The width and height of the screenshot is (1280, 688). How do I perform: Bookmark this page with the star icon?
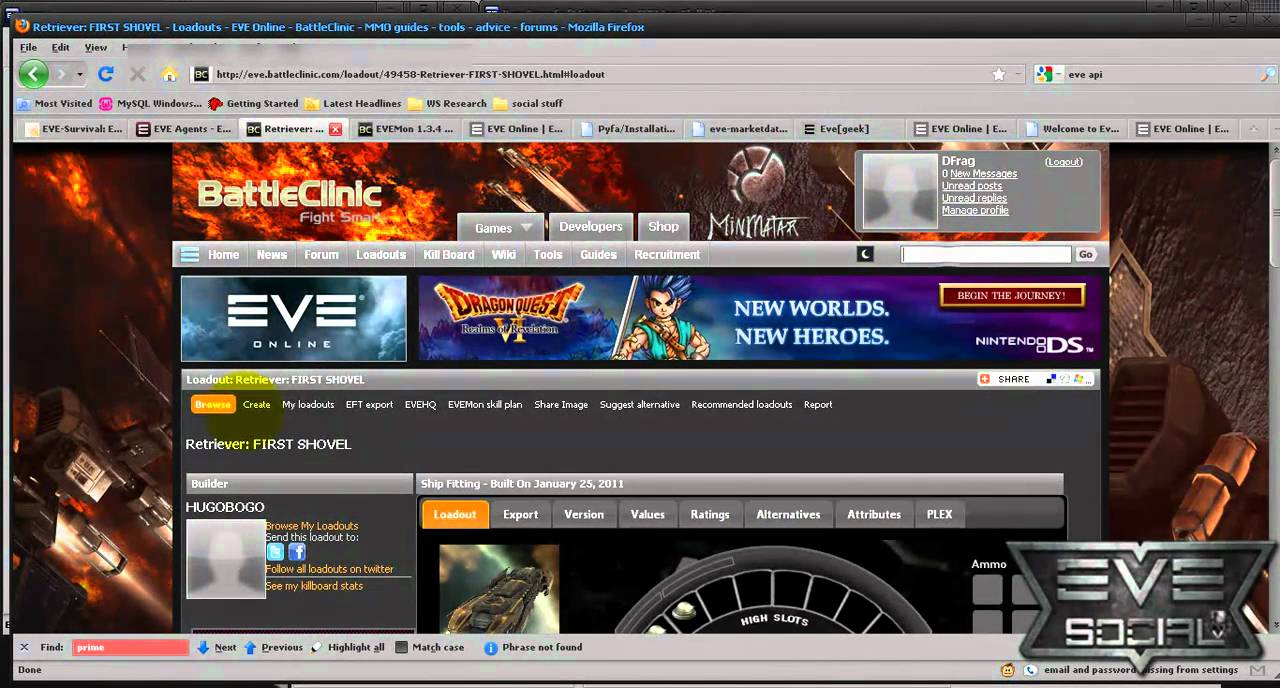(x=998, y=74)
